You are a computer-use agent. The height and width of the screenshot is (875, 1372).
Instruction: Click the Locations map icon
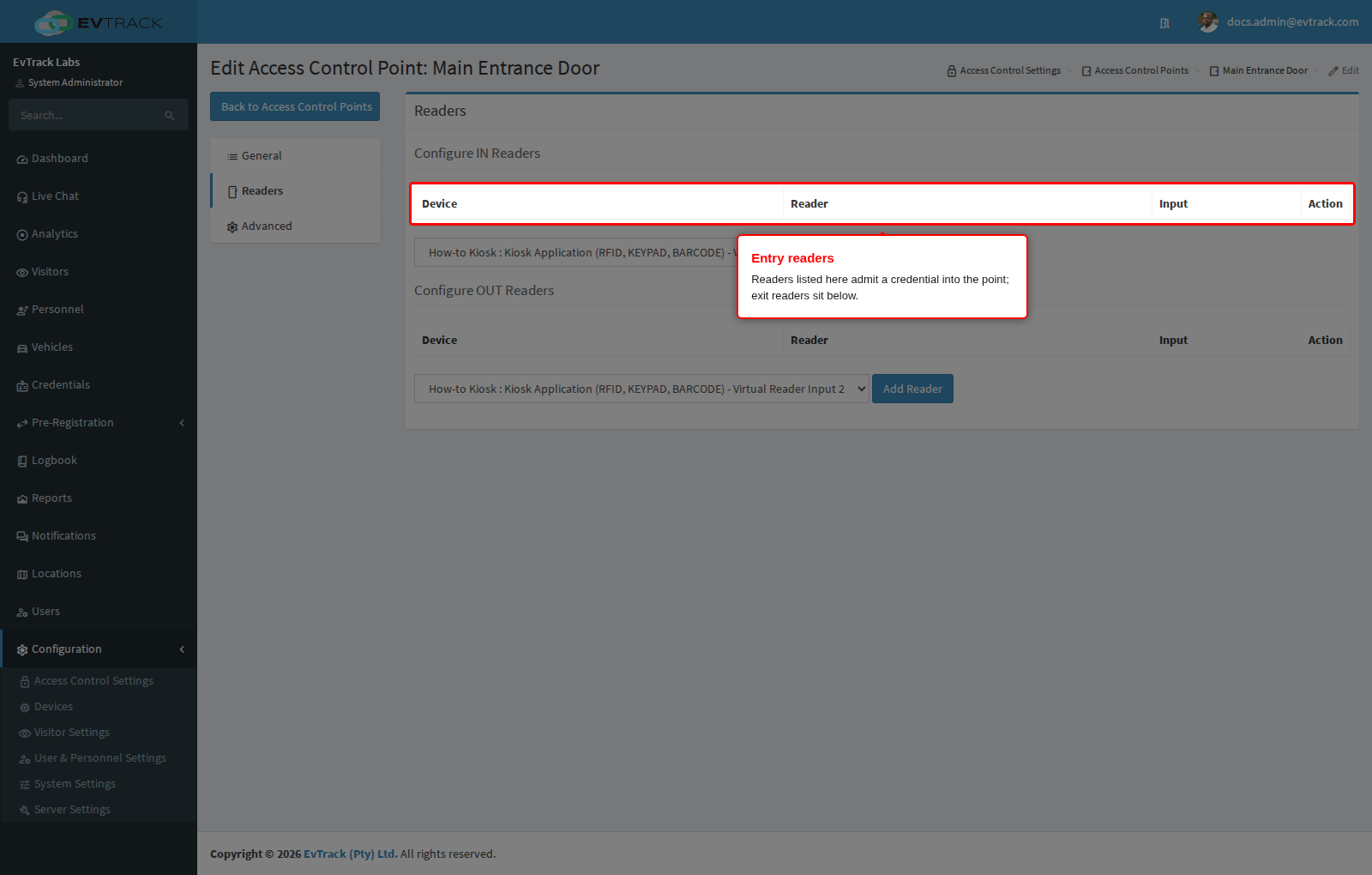pos(22,575)
